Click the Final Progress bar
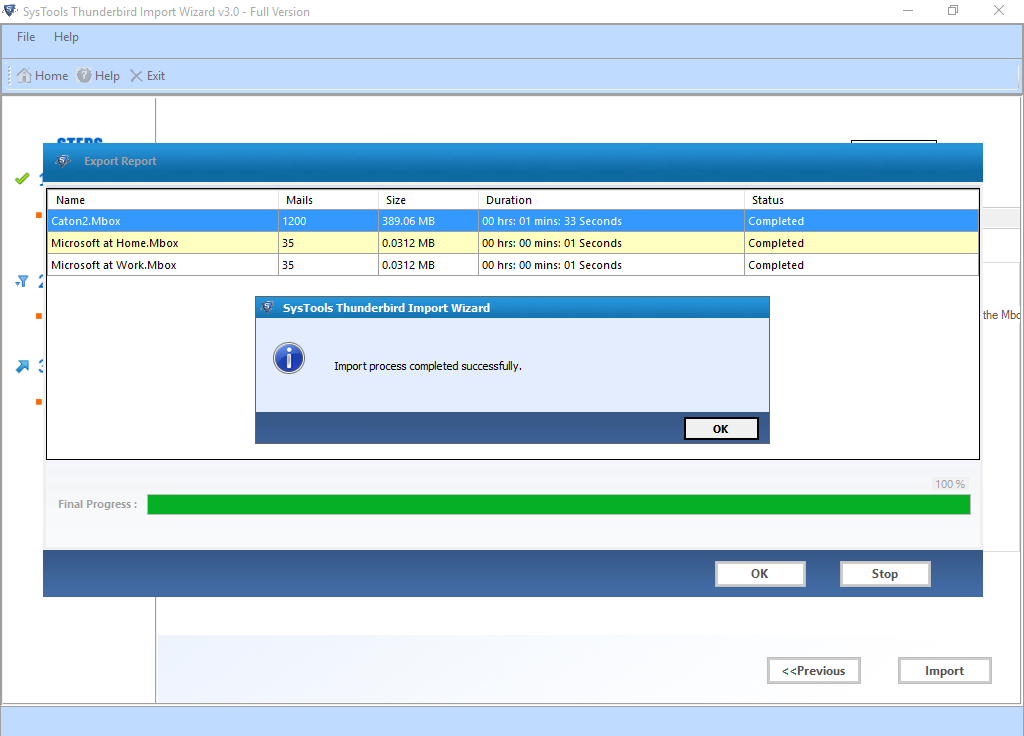The height and width of the screenshot is (736, 1024). 559,504
